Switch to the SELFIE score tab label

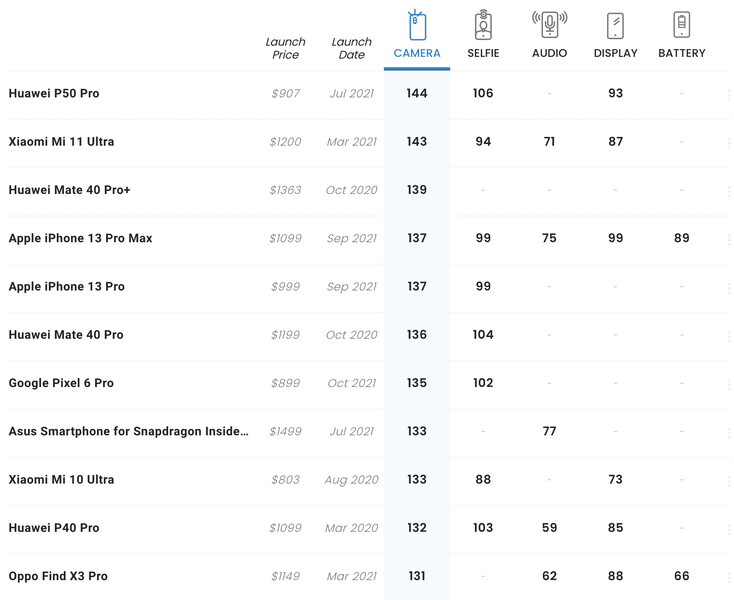pyautogui.click(x=483, y=53)
